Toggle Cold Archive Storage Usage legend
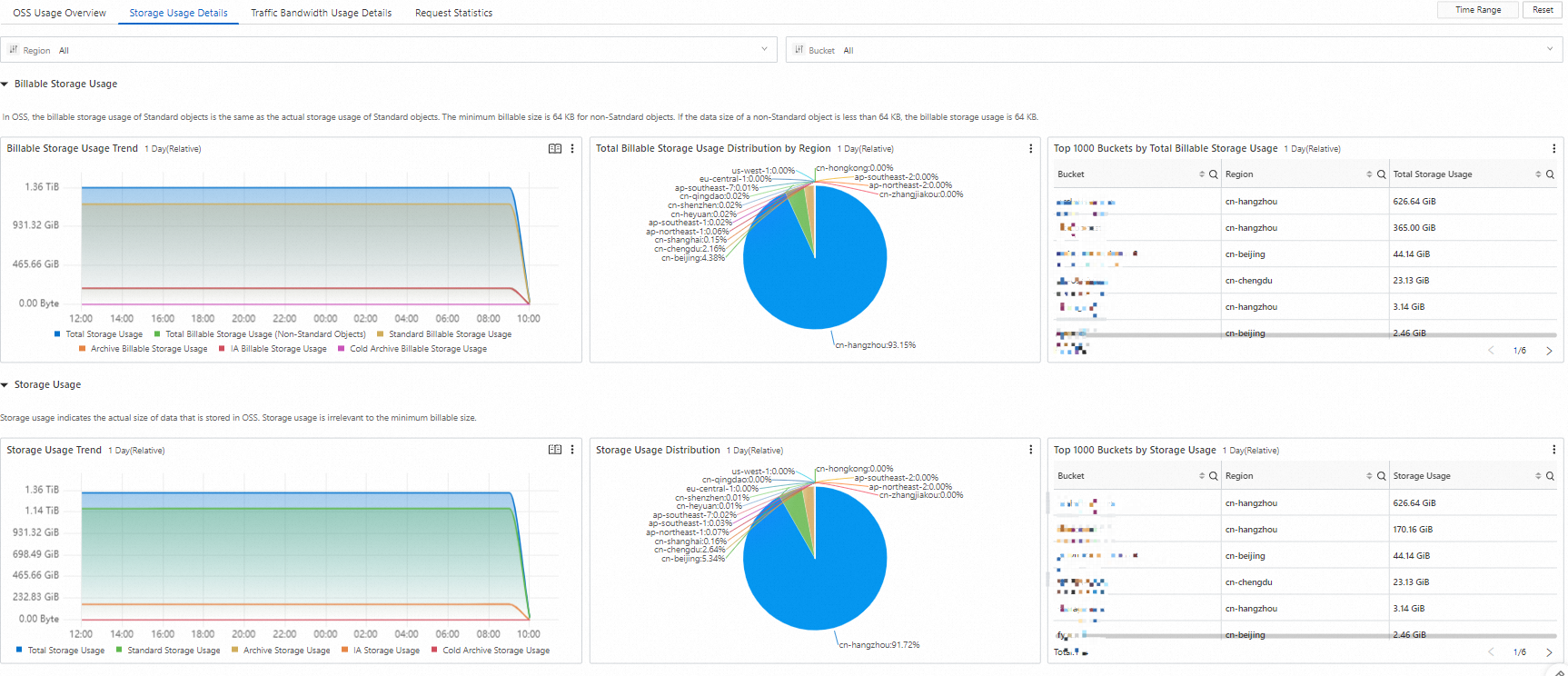This screenshot has width=1568, height=676. (491, 651)
